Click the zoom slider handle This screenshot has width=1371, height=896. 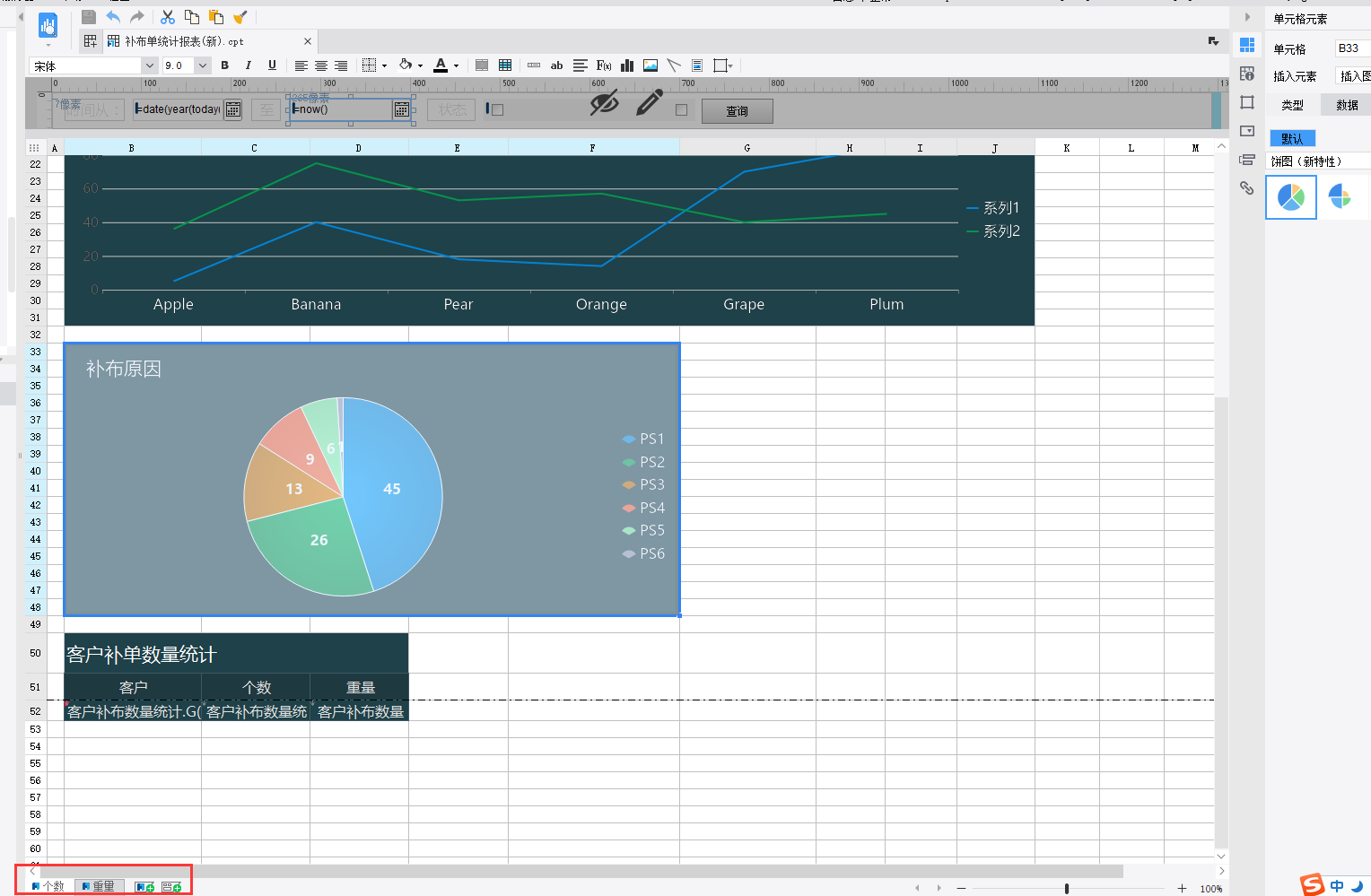(1066, 888)
